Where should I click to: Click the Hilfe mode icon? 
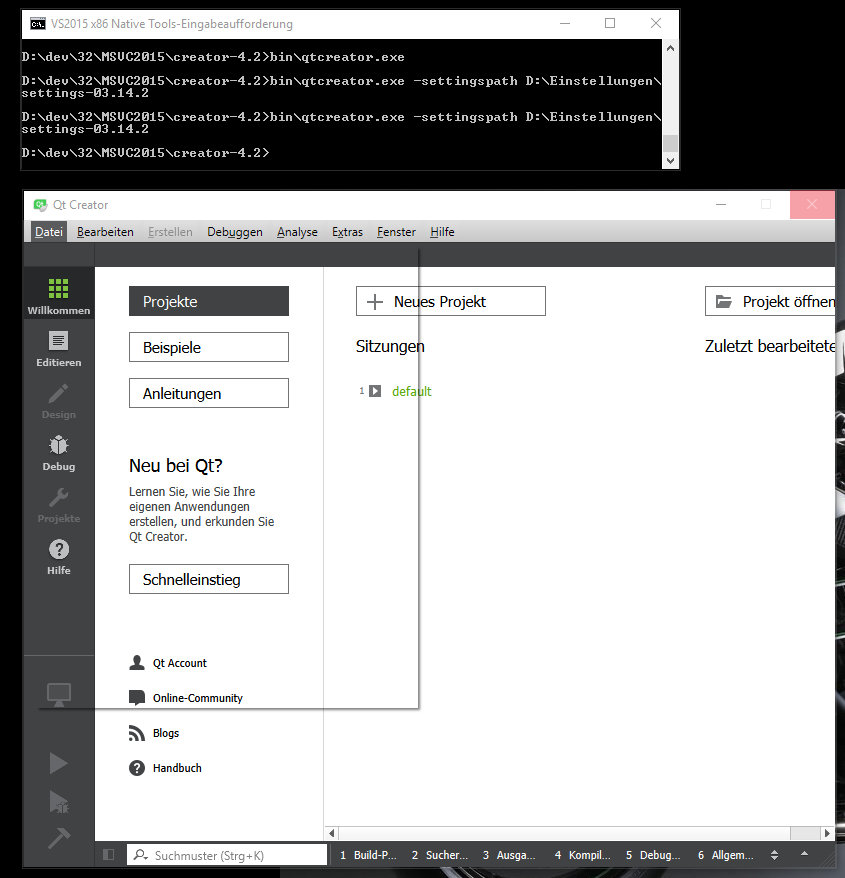[x=58, y=555]
